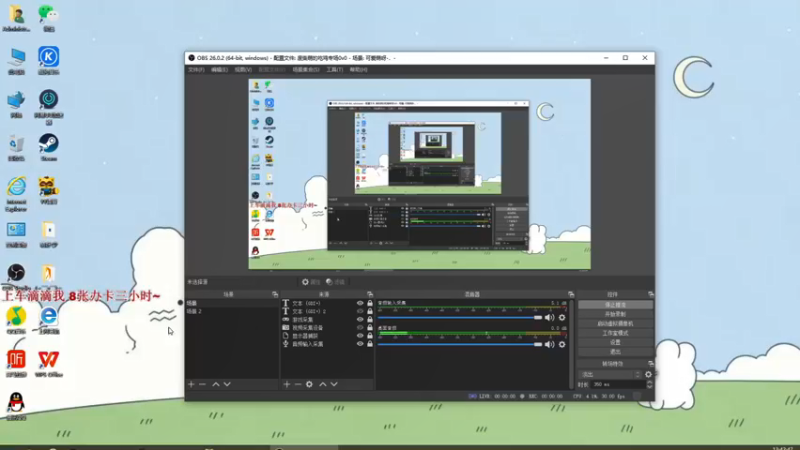Open Settings from the Controls panel

pos(615,342)
